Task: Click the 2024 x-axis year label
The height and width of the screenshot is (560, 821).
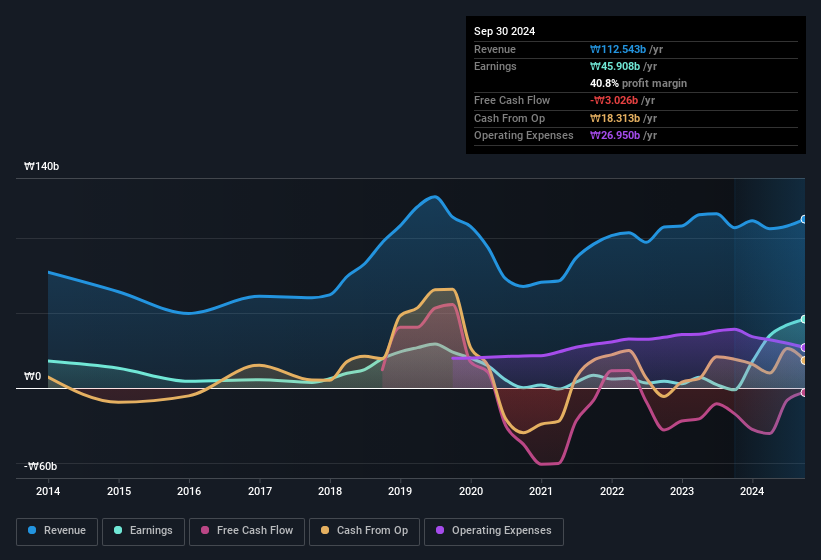Action: pyautogui.click(x=752, y=491)
